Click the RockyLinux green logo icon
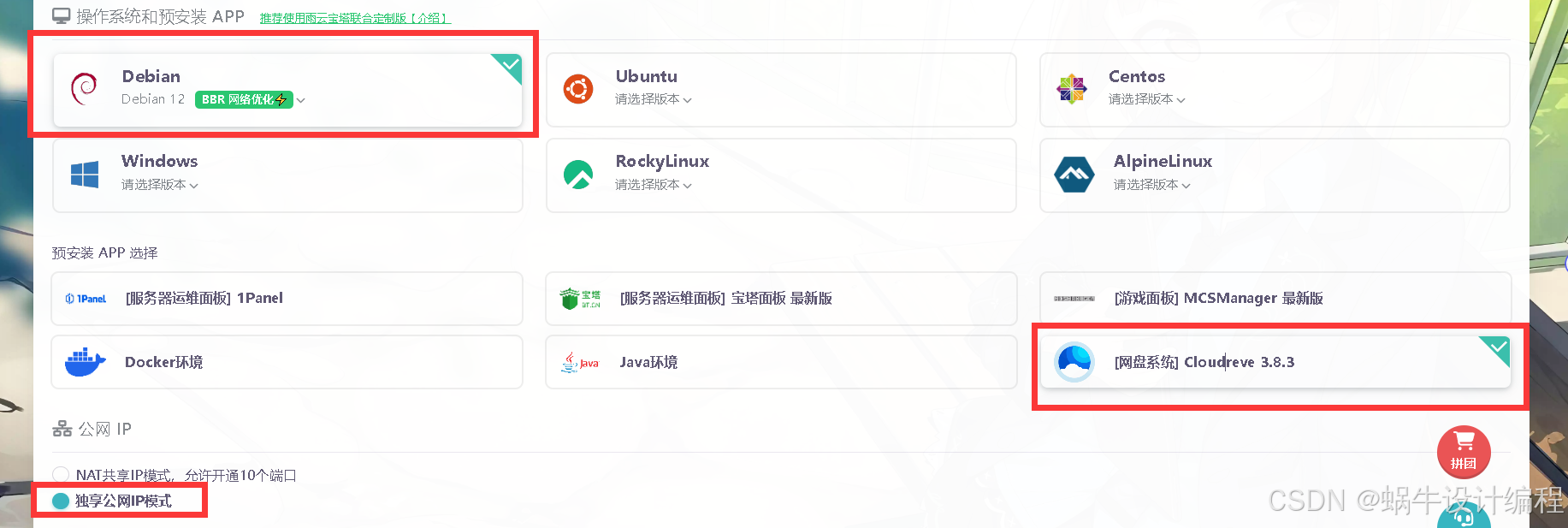Image resolution: width=1568 pixels, height=528 pixels. 578,175
